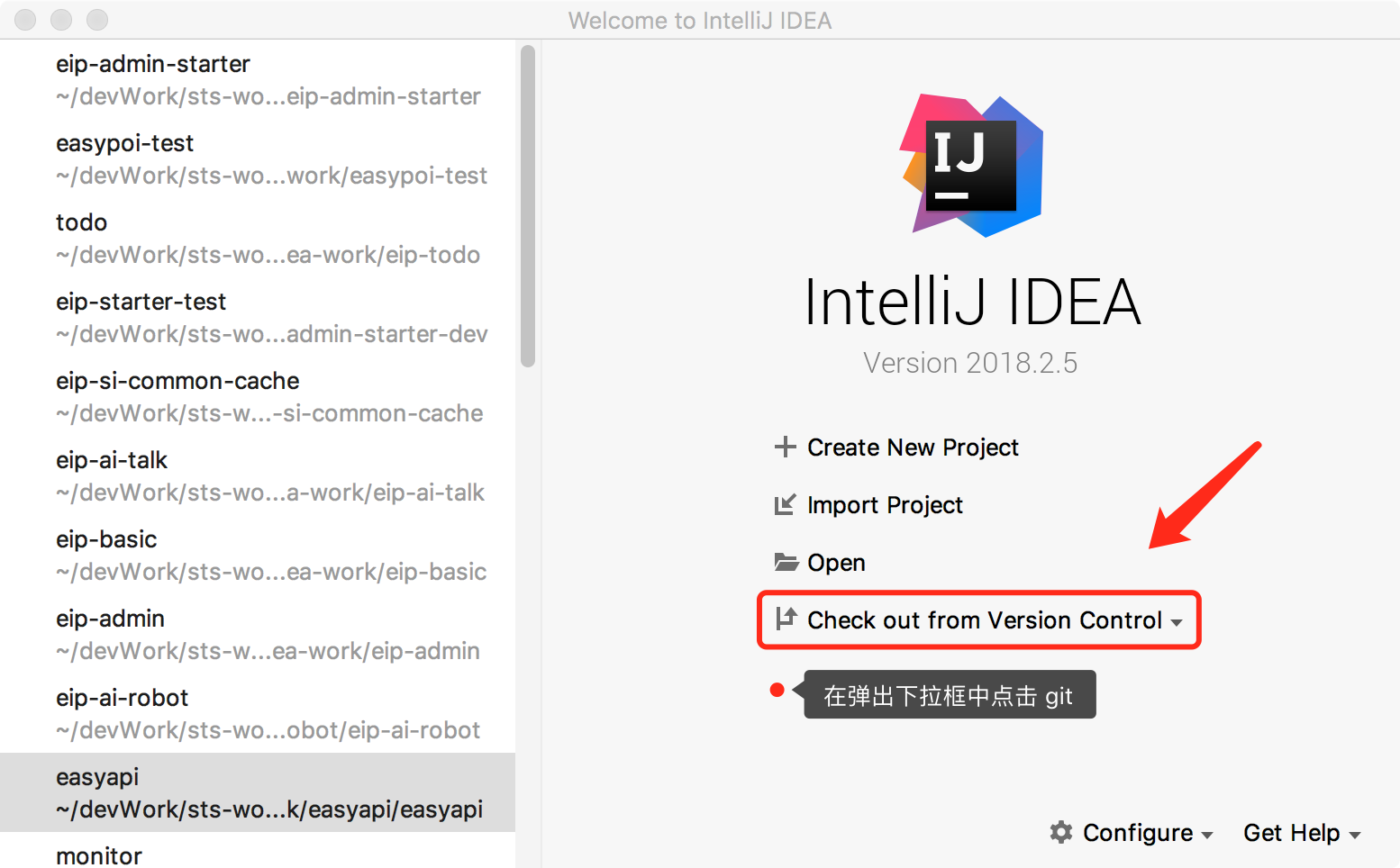1400x868 pixels.
Task: Open the Get Help menu label
Action: coord(1292,833)
